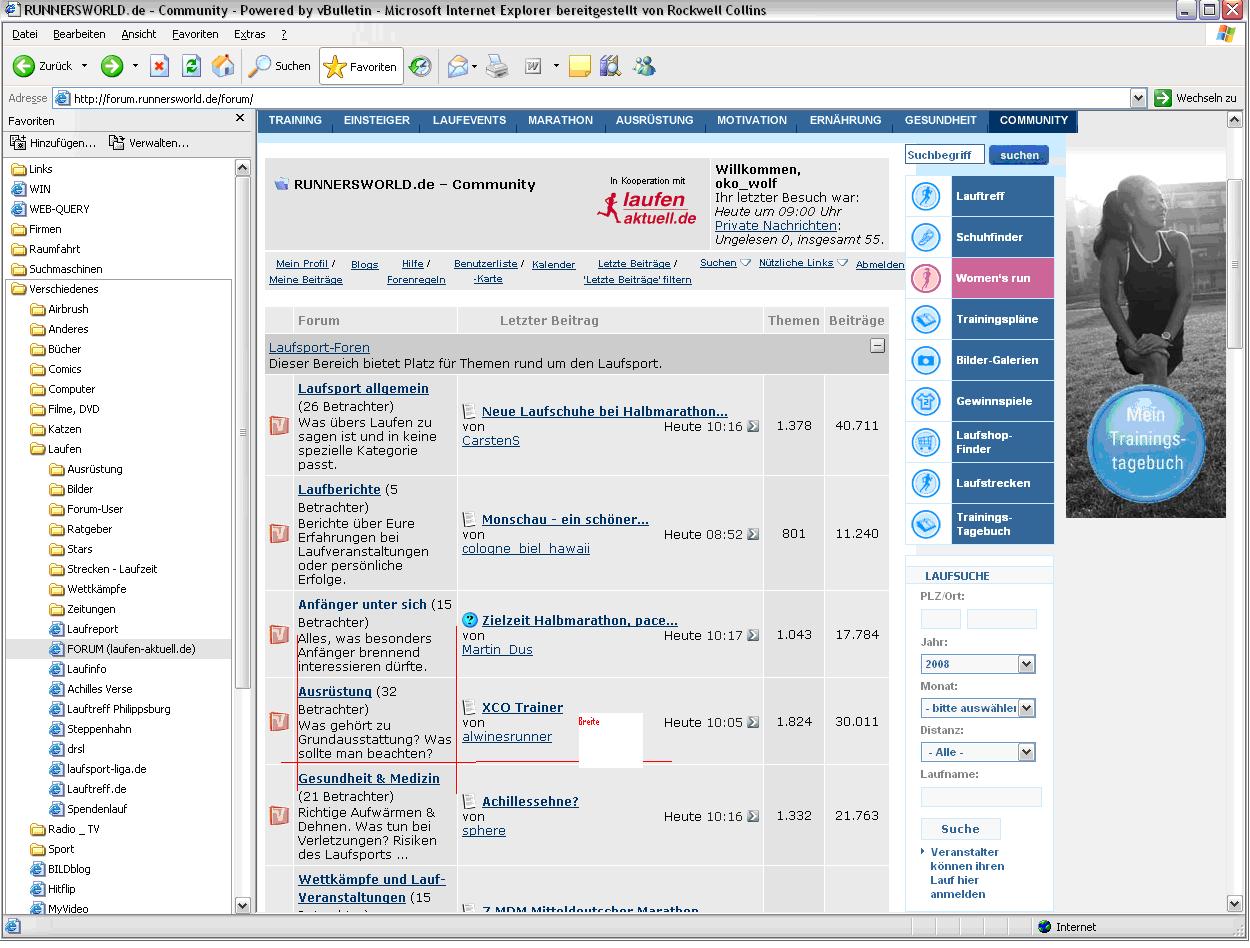Image resolution: width=1250 pixels, height=948 pixels.
Task: Collapse the Laufsport-Foren category section
Action: click(877, 346)
